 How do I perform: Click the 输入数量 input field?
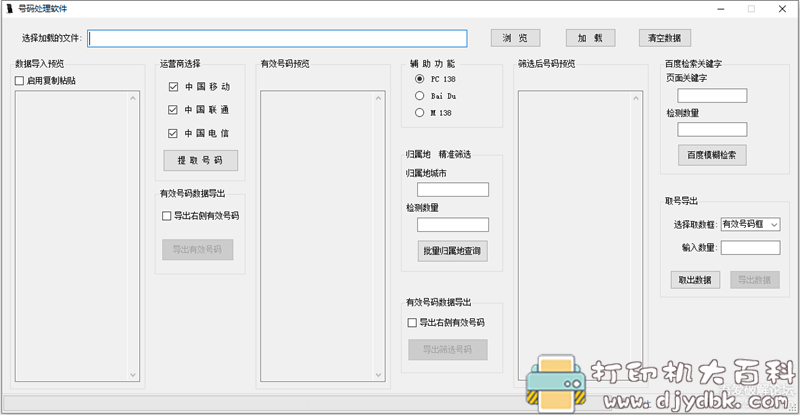tap(751, 248)
